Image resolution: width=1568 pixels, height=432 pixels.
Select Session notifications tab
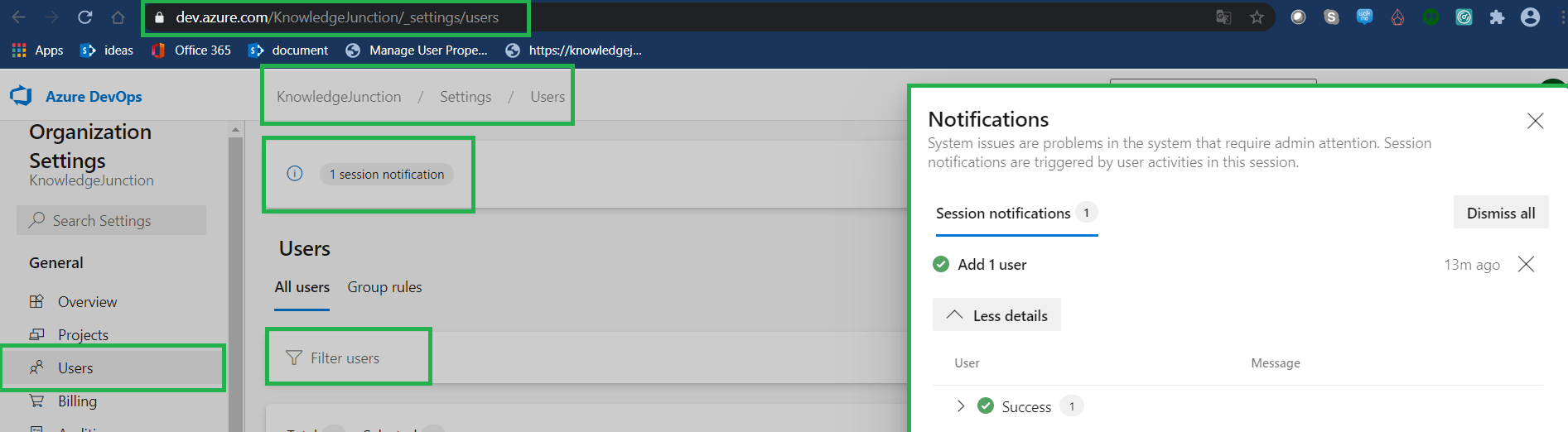pyautogui.click(x=1016, y=214)
